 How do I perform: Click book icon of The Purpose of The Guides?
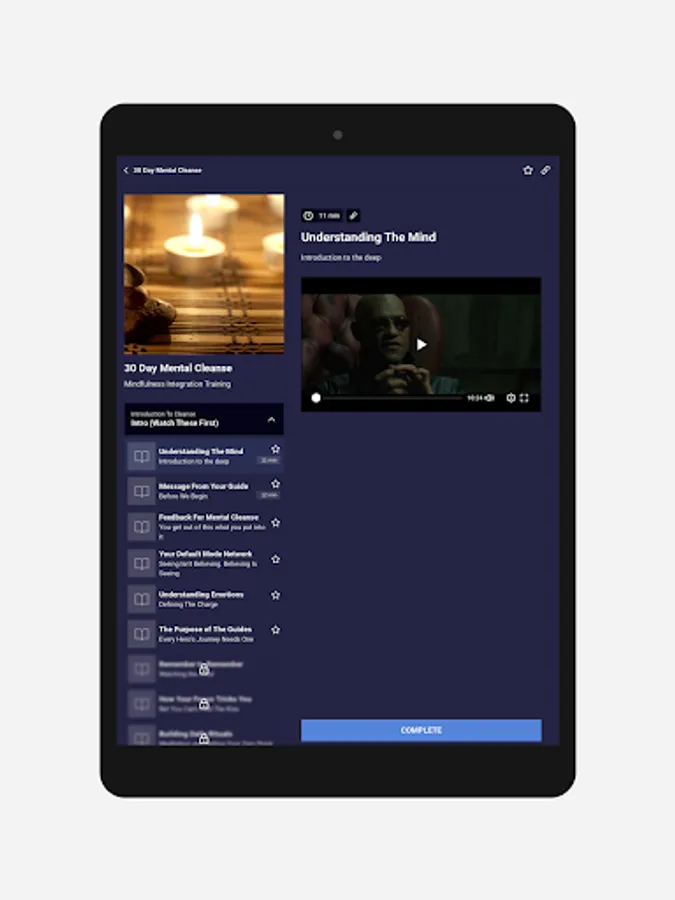coord(141,634)
